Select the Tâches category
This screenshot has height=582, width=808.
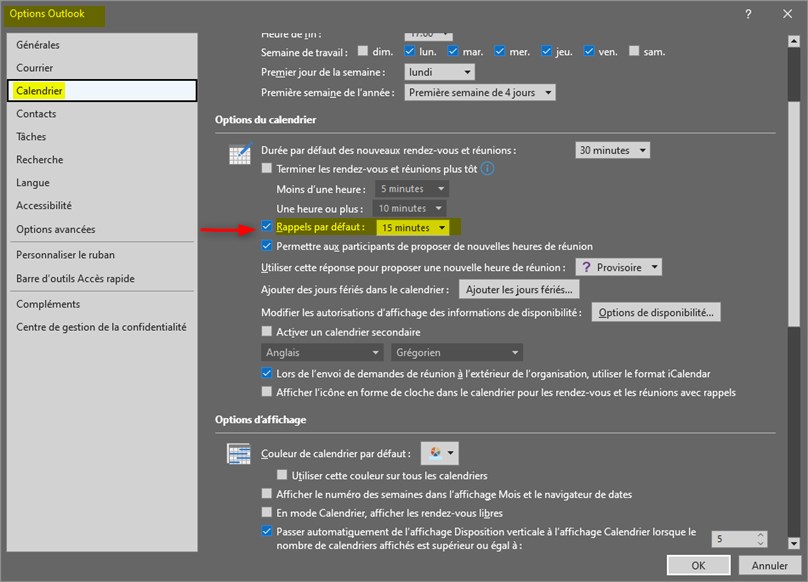click(102, 137)
